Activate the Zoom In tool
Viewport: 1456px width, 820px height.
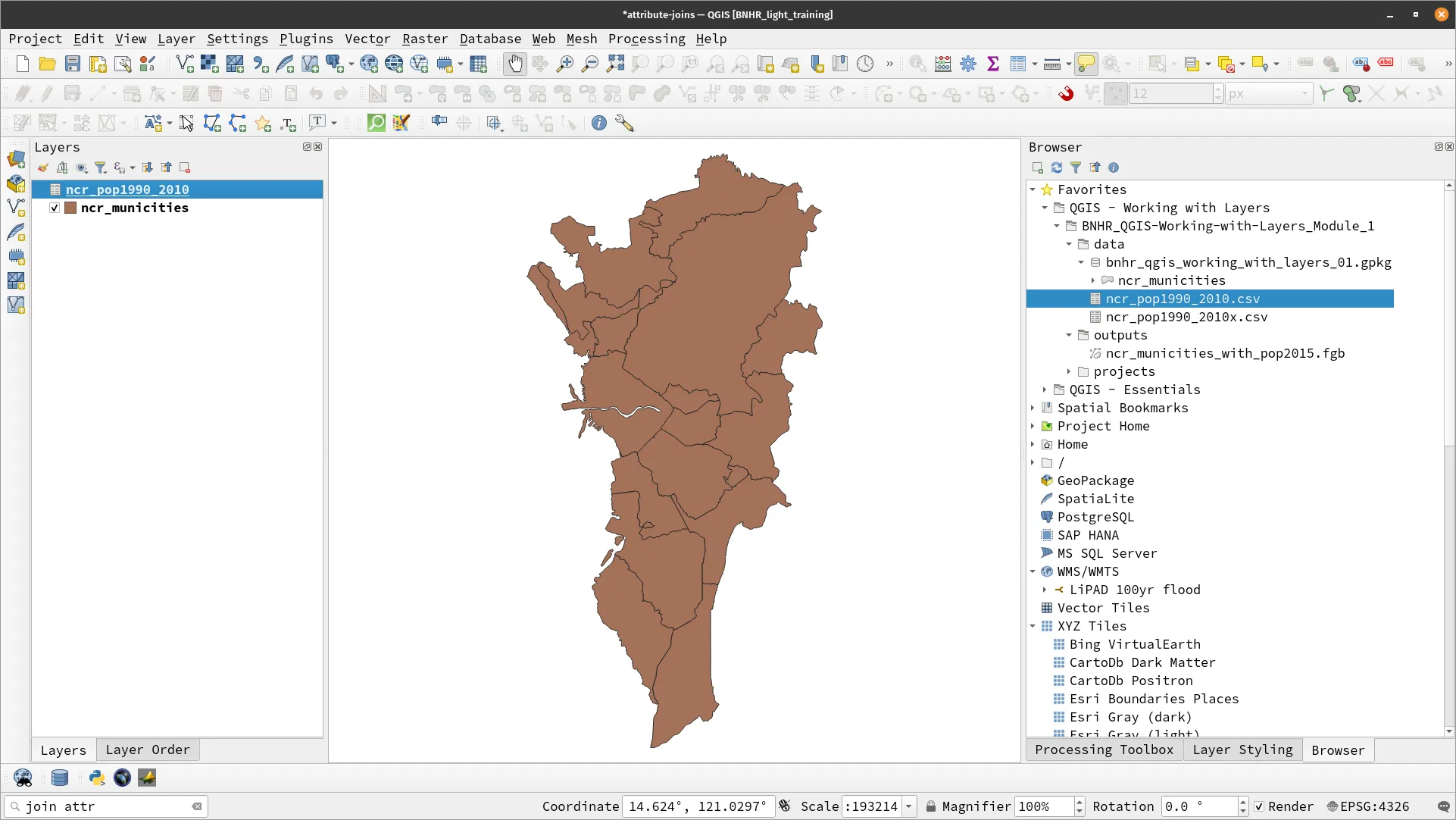pos(564,64)
